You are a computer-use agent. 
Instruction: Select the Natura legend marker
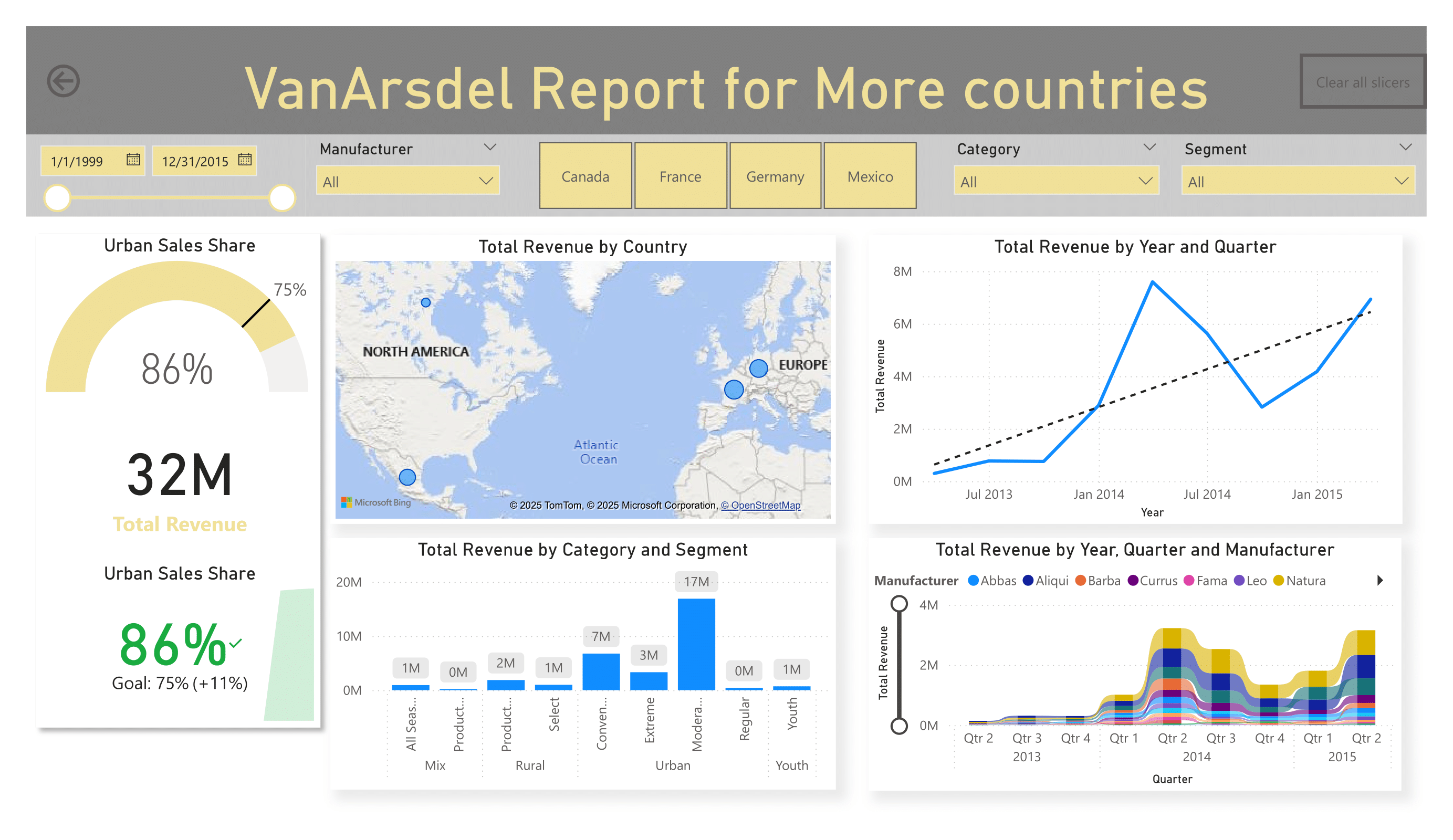pyautogui.click(x=1278, y=581)
